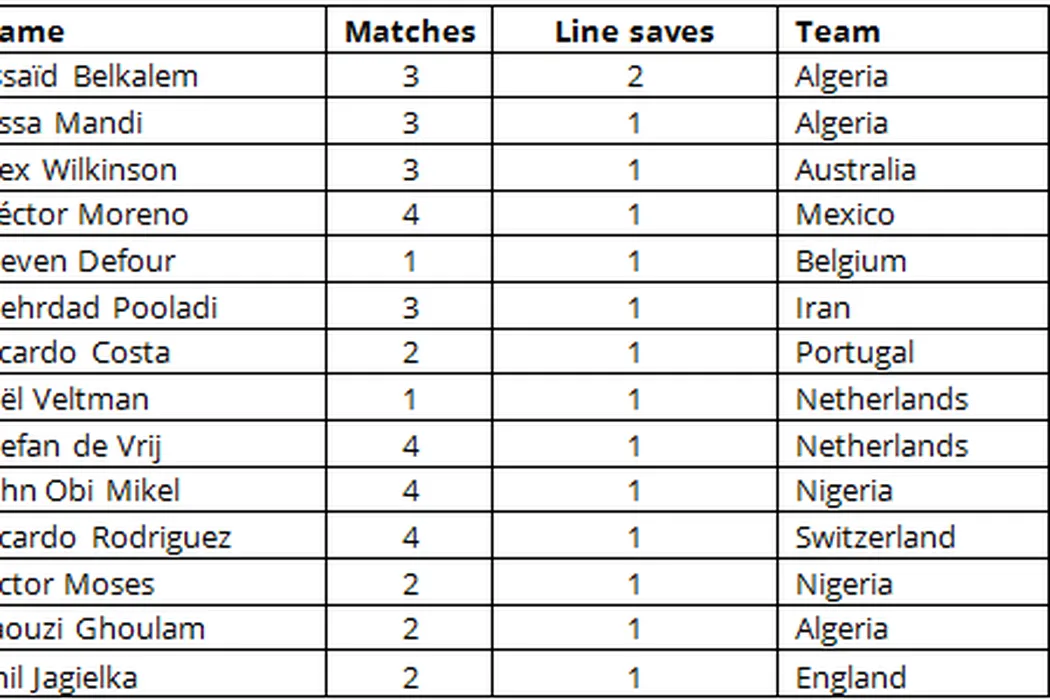Click the Belgium team cell
Image resolution: width=1050 pixels, height=700 pixels.
click(x=851, y=261)
